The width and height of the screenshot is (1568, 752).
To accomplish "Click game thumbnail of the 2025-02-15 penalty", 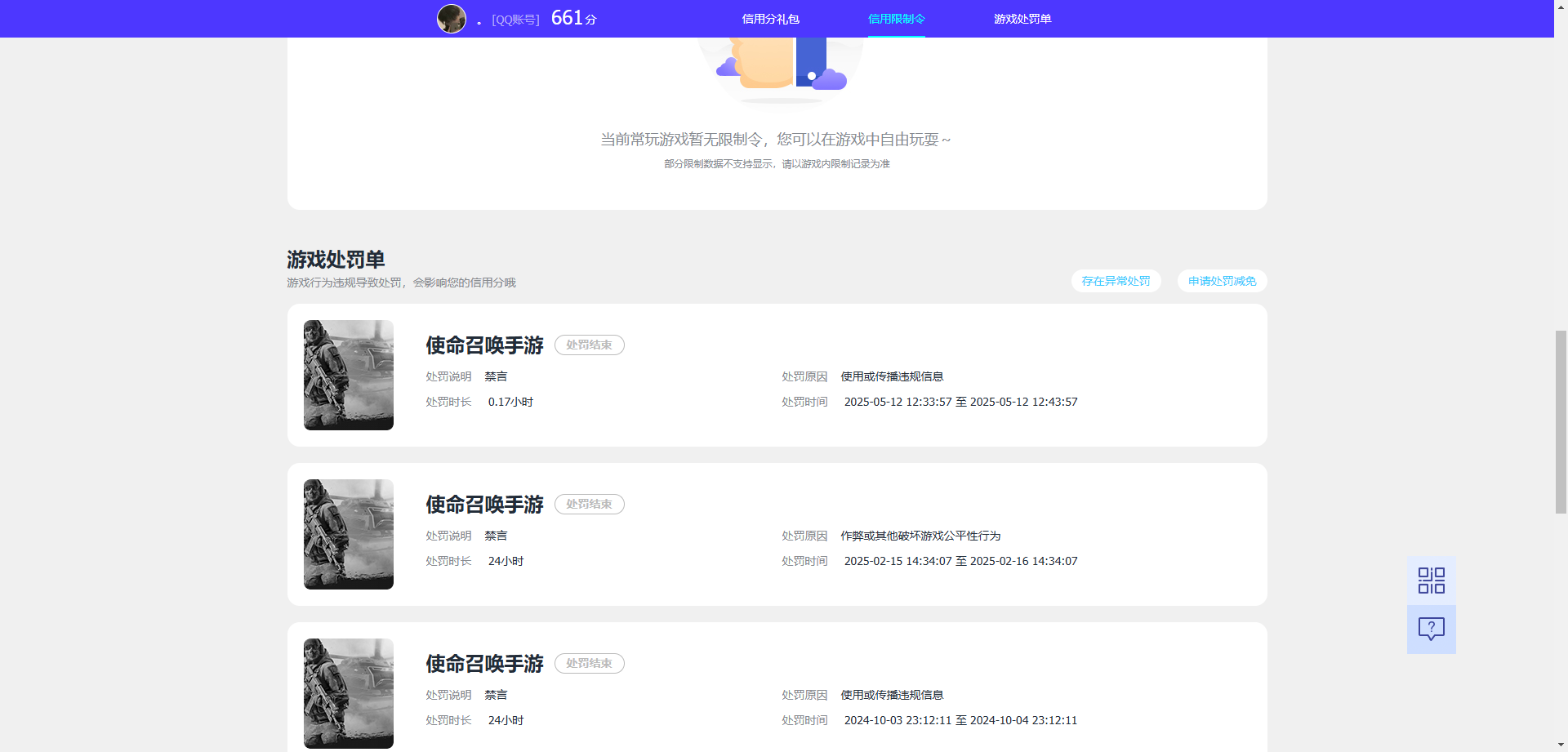I will coord(349,534).
